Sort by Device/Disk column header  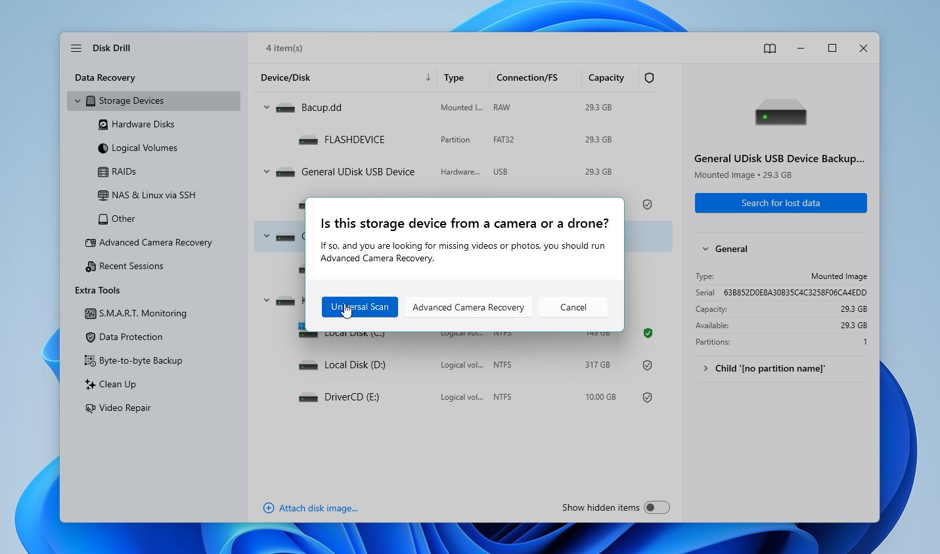point(285,77)
